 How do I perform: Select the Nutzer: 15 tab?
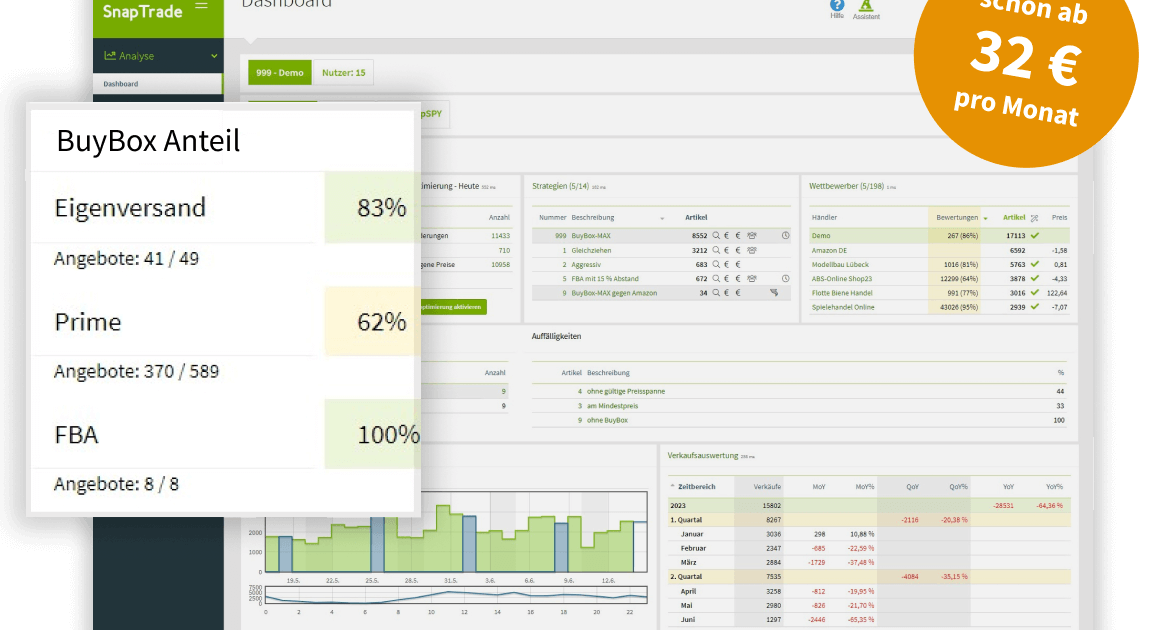click(343, 72)
